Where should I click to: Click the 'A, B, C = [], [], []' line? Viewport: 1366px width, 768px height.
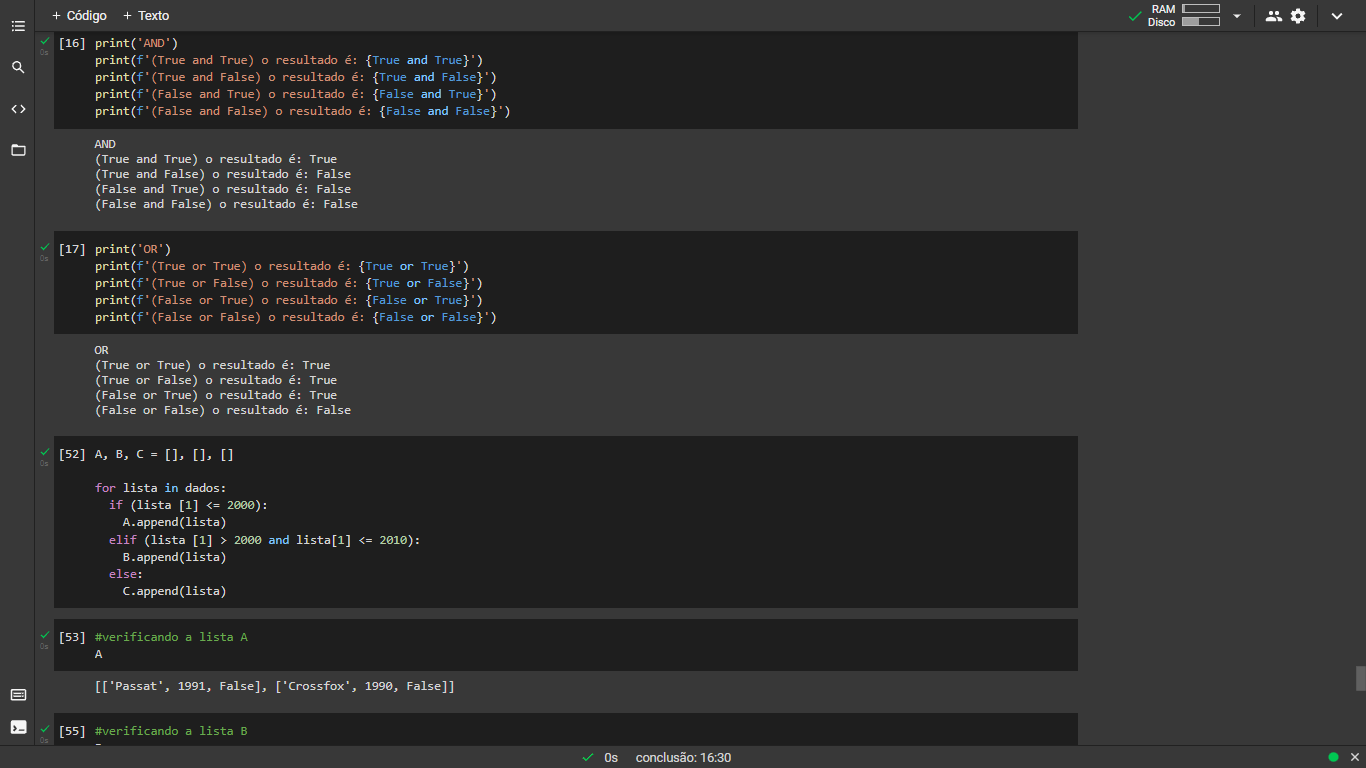click(x=165, y=454)
